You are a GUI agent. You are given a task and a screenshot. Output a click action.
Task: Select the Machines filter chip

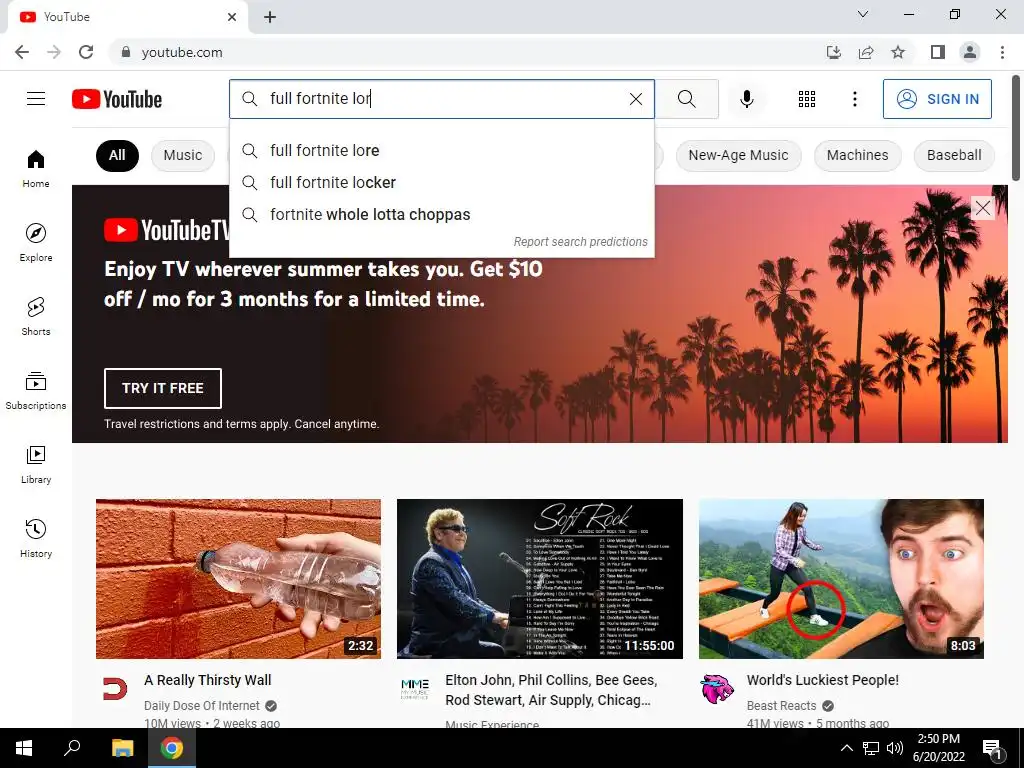857,155
